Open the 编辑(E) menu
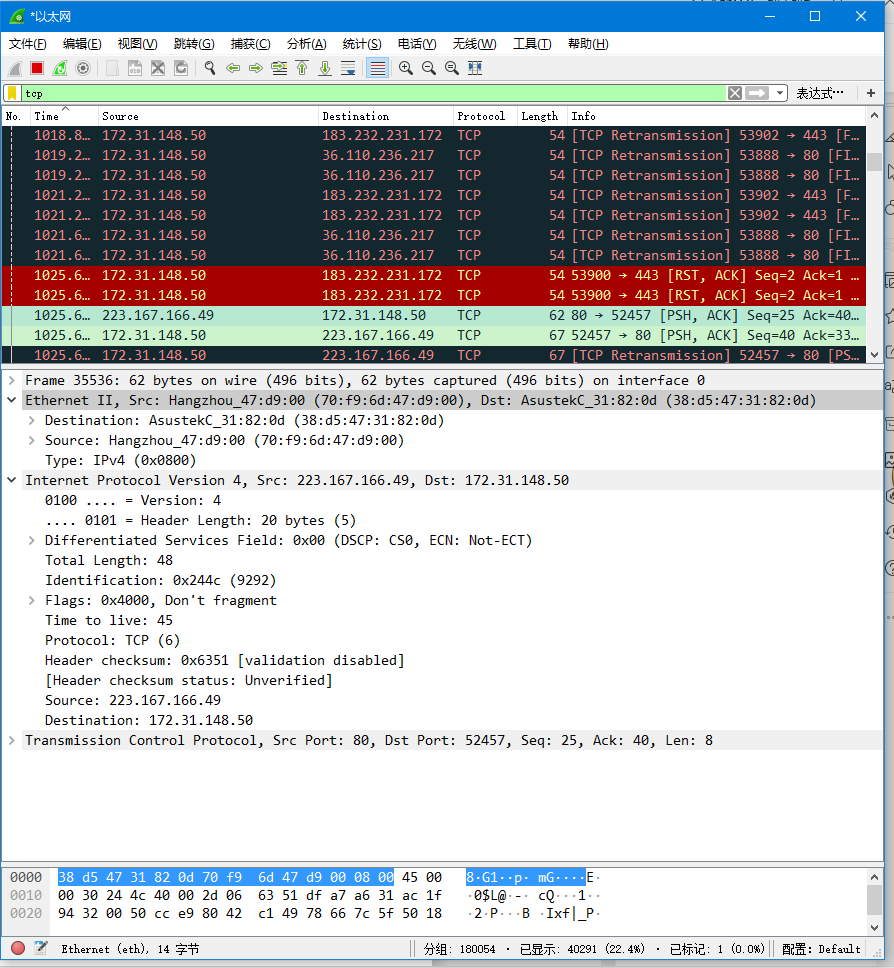Image resolution: width=894 pixels, height=968 pixels. tap(81, 44)
